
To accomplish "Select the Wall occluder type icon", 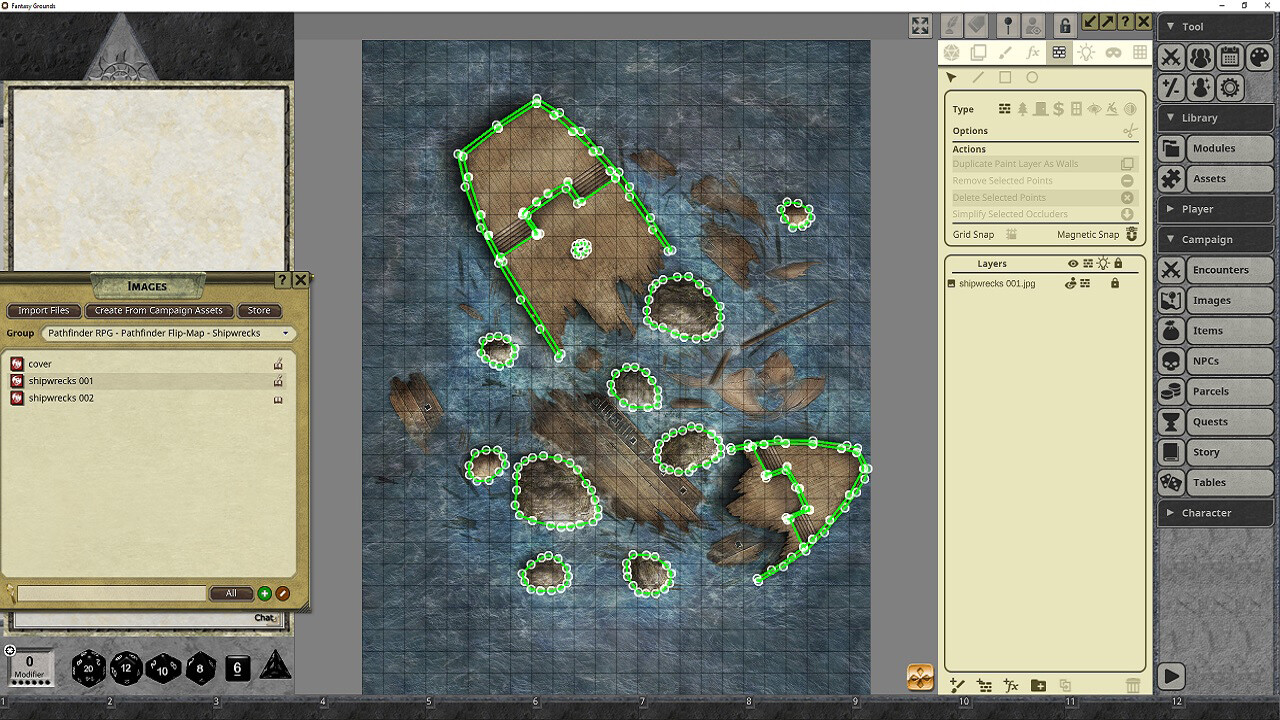I will pyautogui.click(x=1005, y=109).
